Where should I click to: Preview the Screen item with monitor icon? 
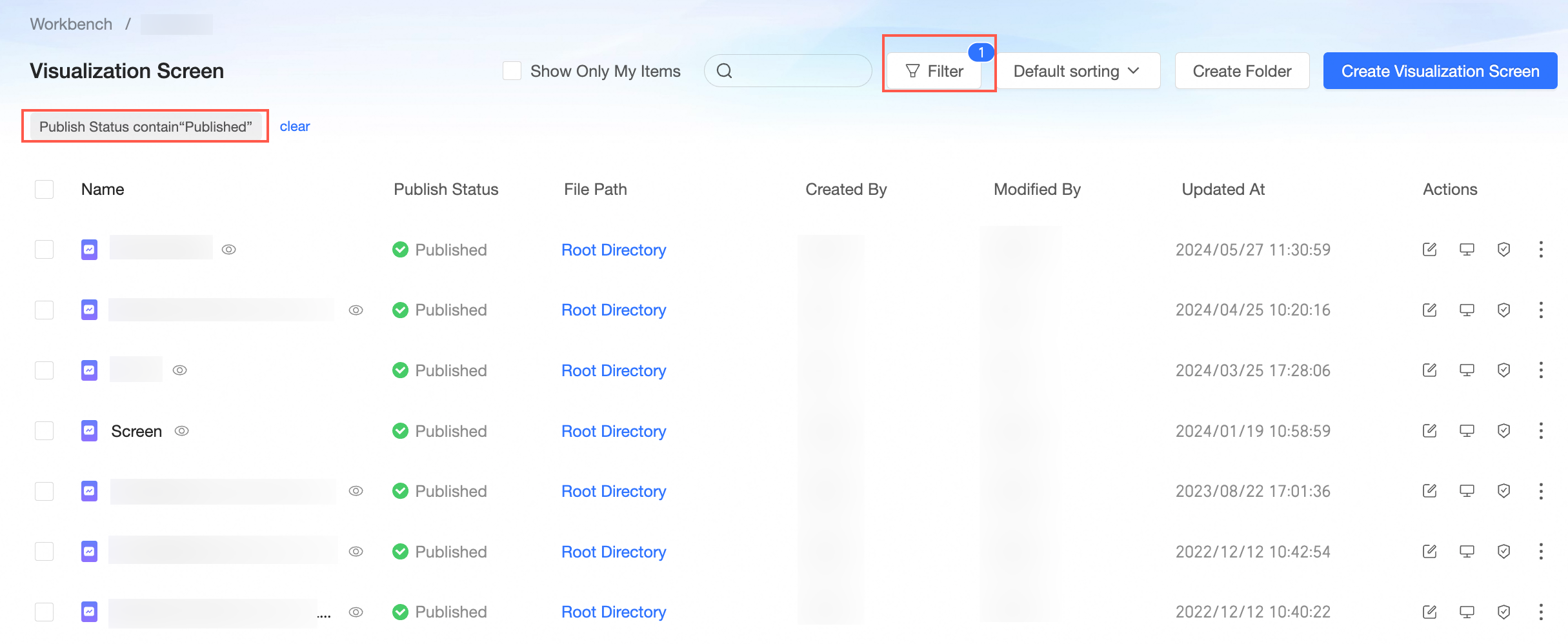1467,431
